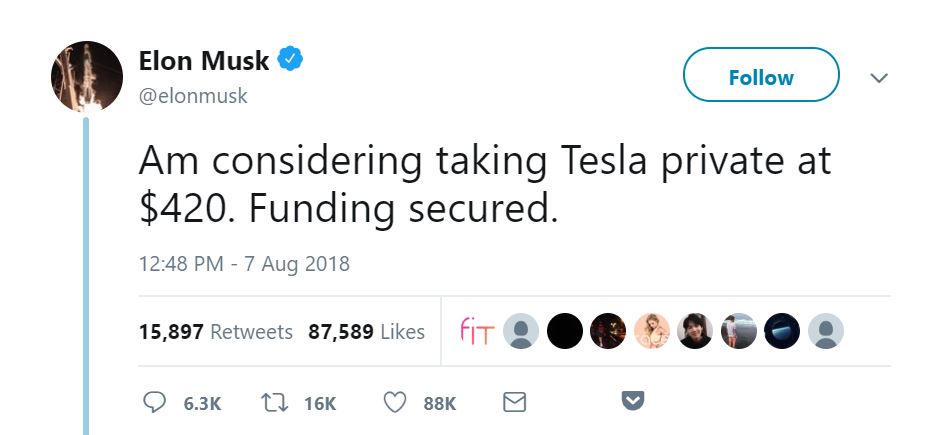Image resolution: width=950 pixels, height=435 pixels.
Task: Click the 6.3K reply count
Action: coord(202,403)
